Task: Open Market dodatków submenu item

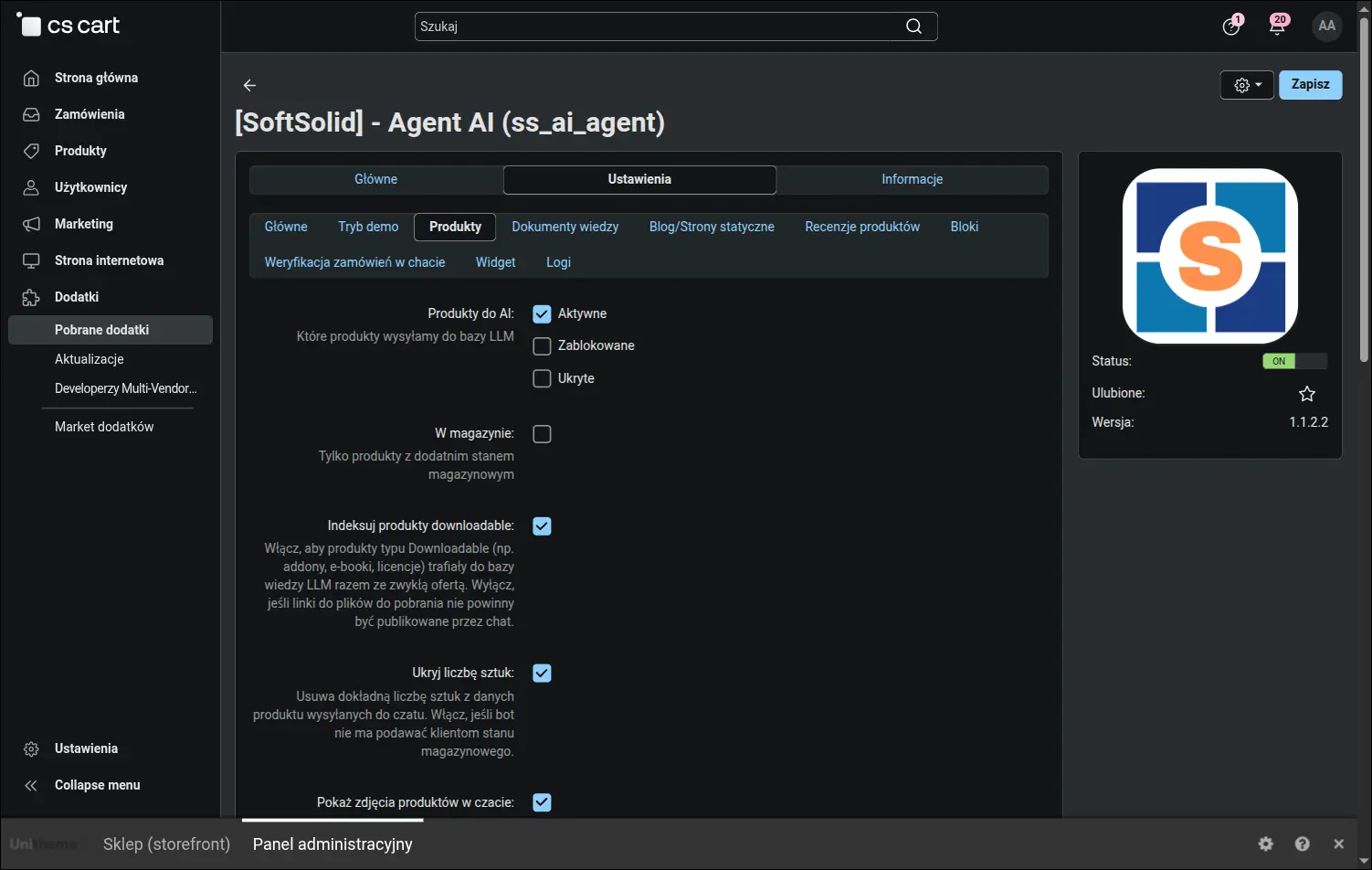Action: tap(104, 427)
